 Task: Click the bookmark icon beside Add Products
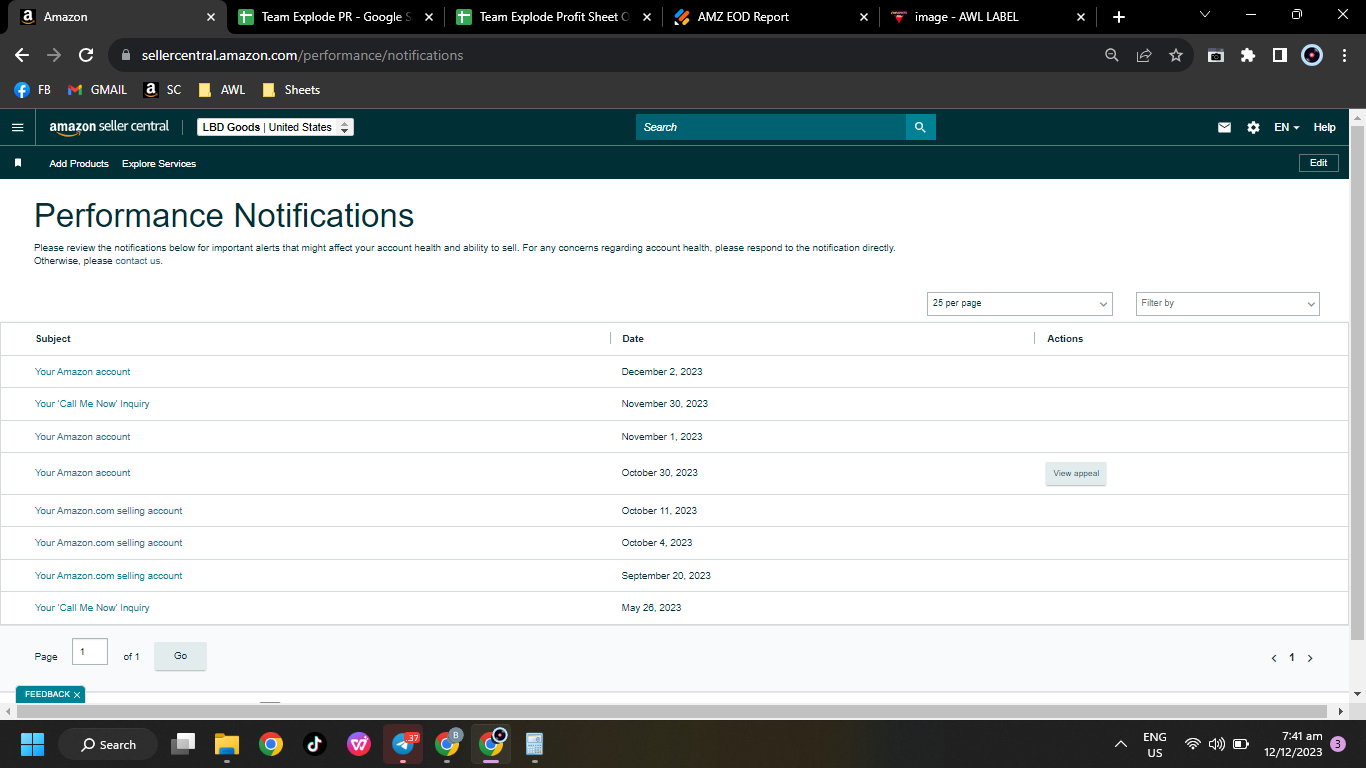[x=18, y=163]
